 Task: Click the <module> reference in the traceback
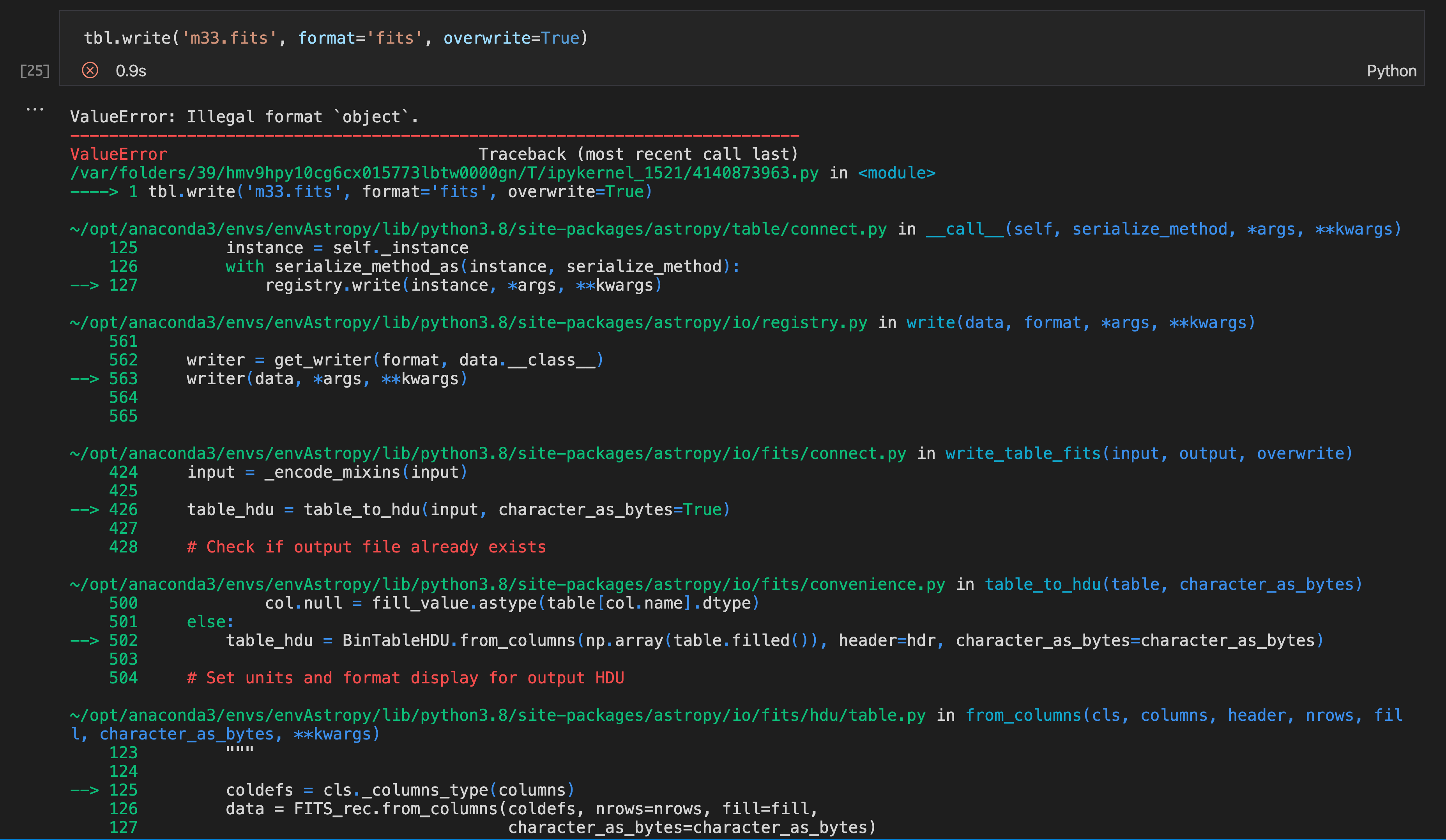pos(896,173)
